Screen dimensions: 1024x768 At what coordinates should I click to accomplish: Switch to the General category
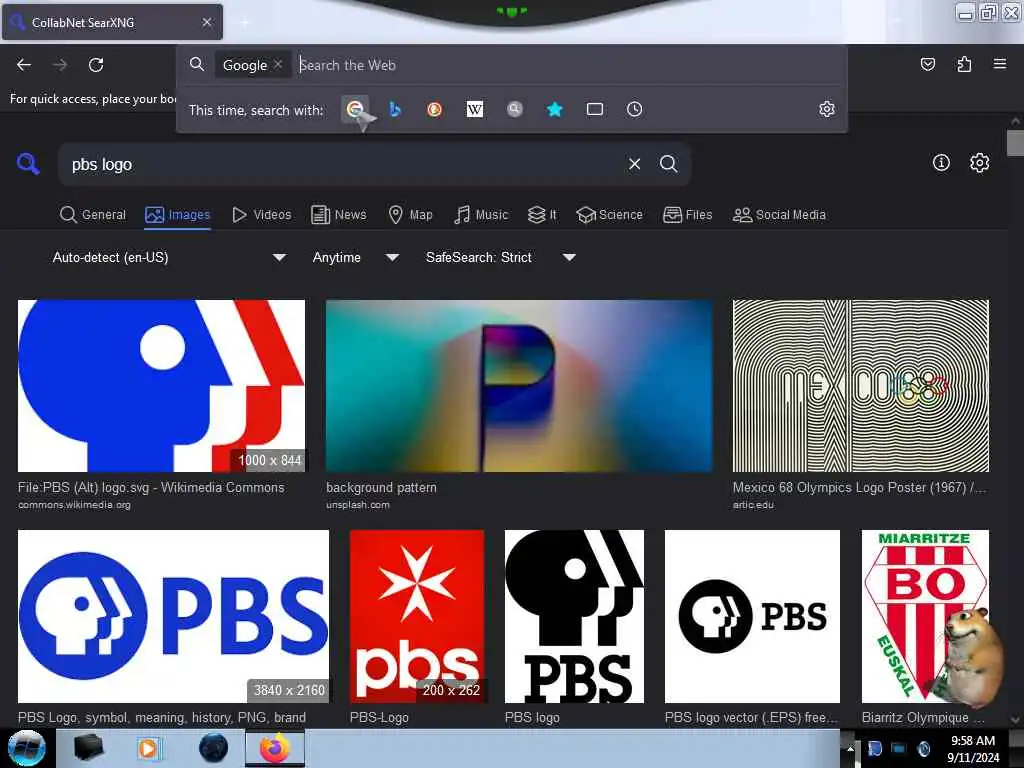tap(92, 214)
